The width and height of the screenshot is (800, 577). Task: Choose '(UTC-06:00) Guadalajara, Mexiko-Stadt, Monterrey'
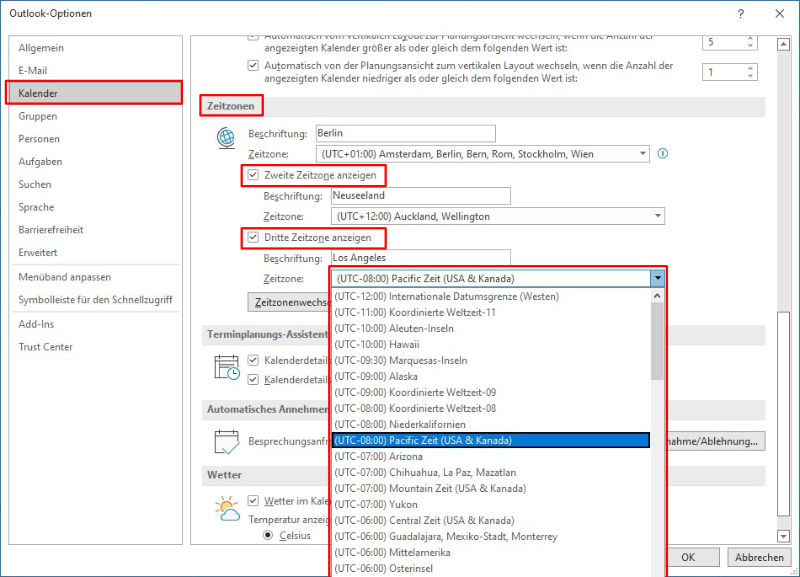tap(491, 536)
